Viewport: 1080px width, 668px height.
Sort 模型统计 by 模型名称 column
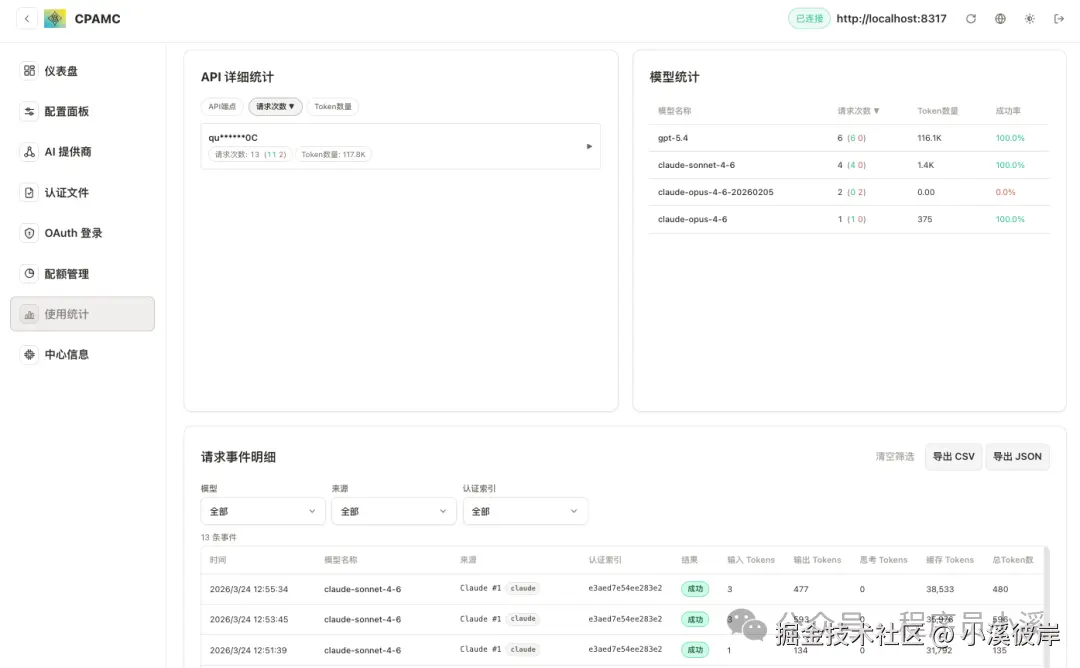674,110
